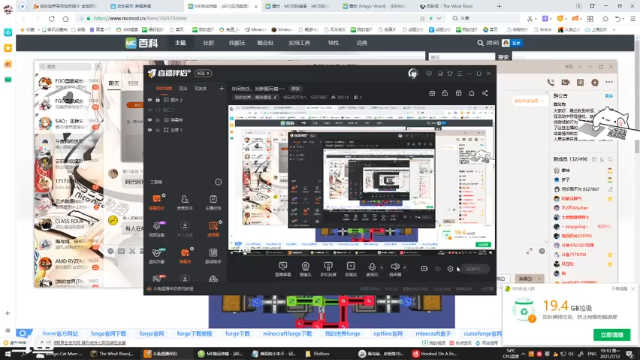640x360 pixels.
Task: Click the share icon at the top right of the stream panel
Action: [485, 93]
